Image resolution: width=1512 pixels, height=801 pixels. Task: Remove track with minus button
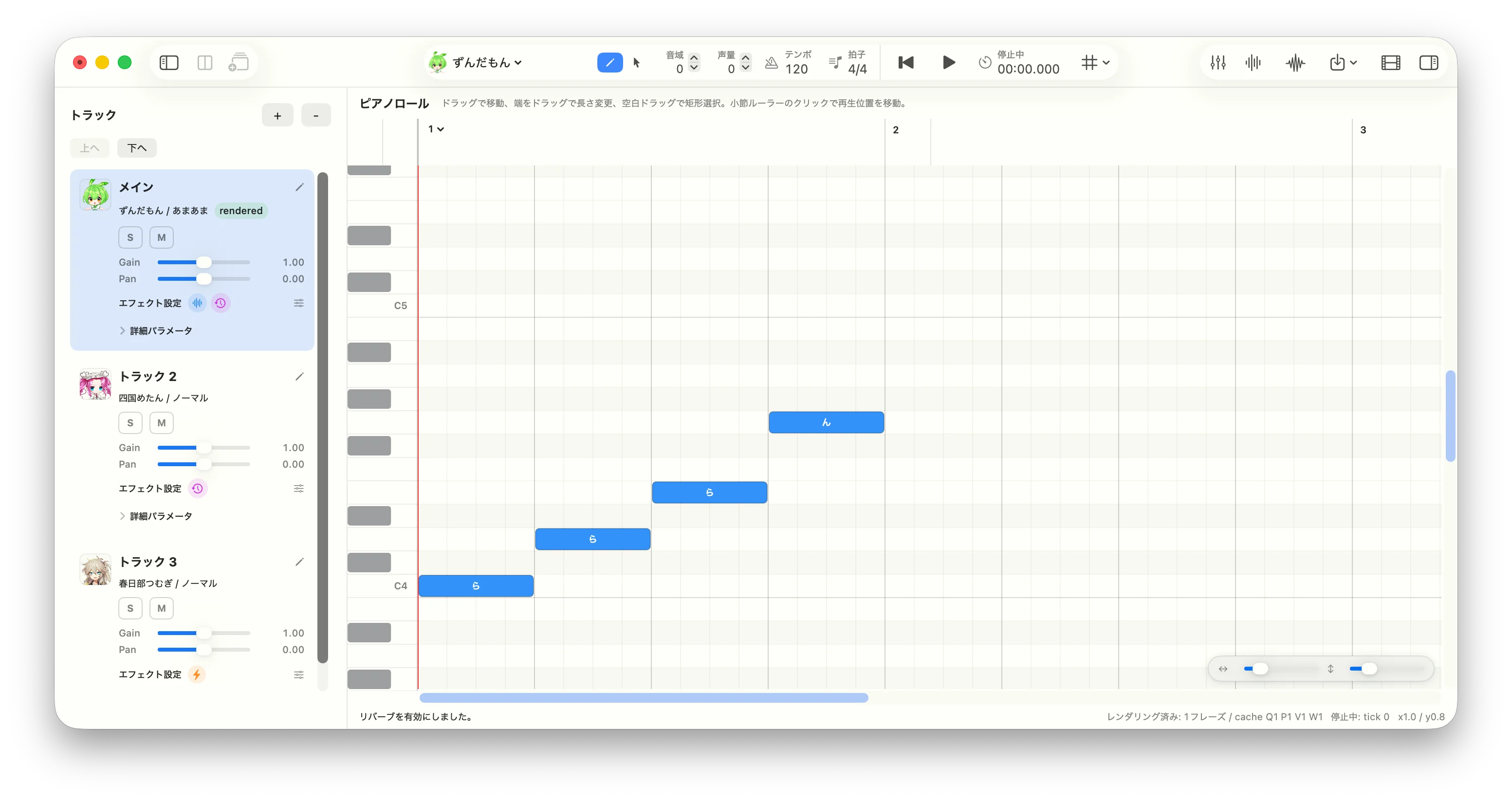[x=316, y=115]
